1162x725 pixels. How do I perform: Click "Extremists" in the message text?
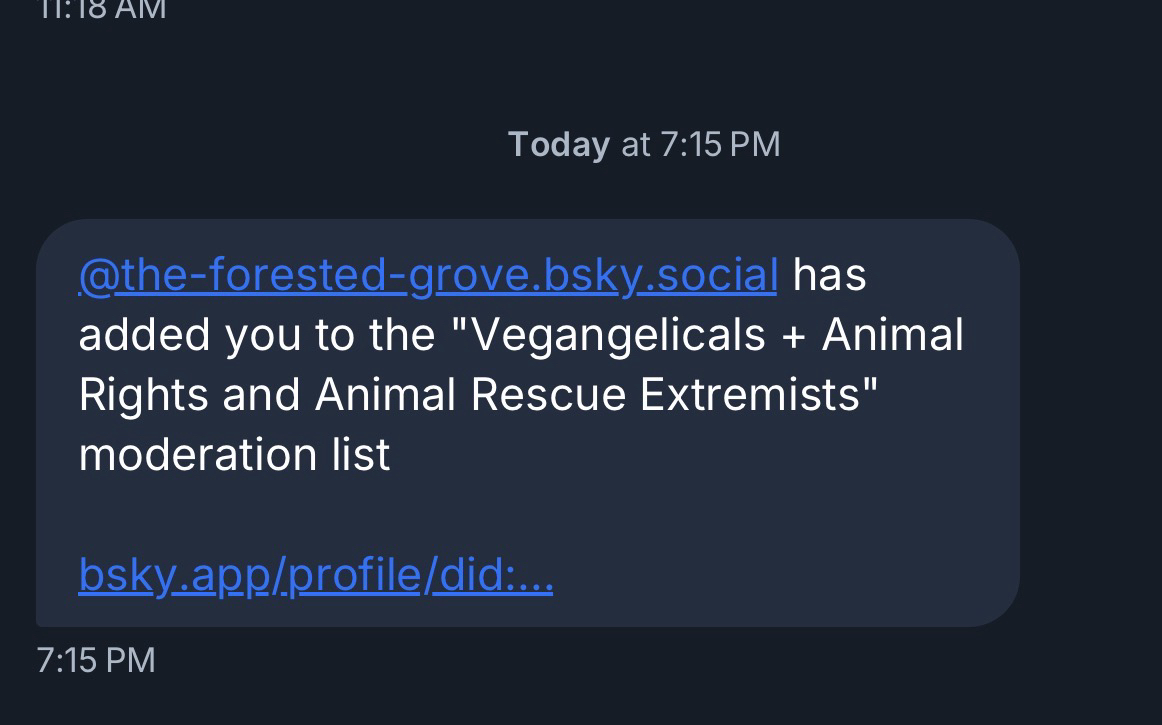pyautogui.click(x=750, y=395)
